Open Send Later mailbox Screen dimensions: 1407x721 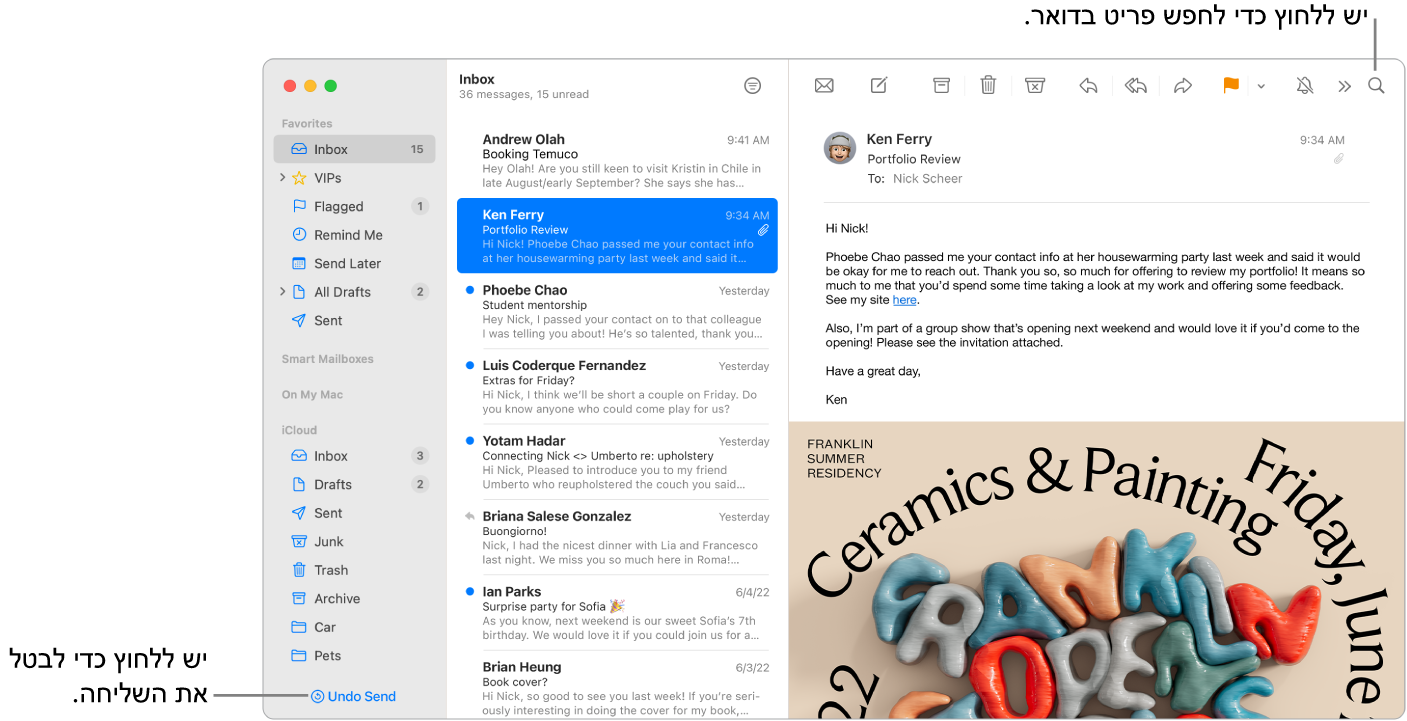click(354, 263)
